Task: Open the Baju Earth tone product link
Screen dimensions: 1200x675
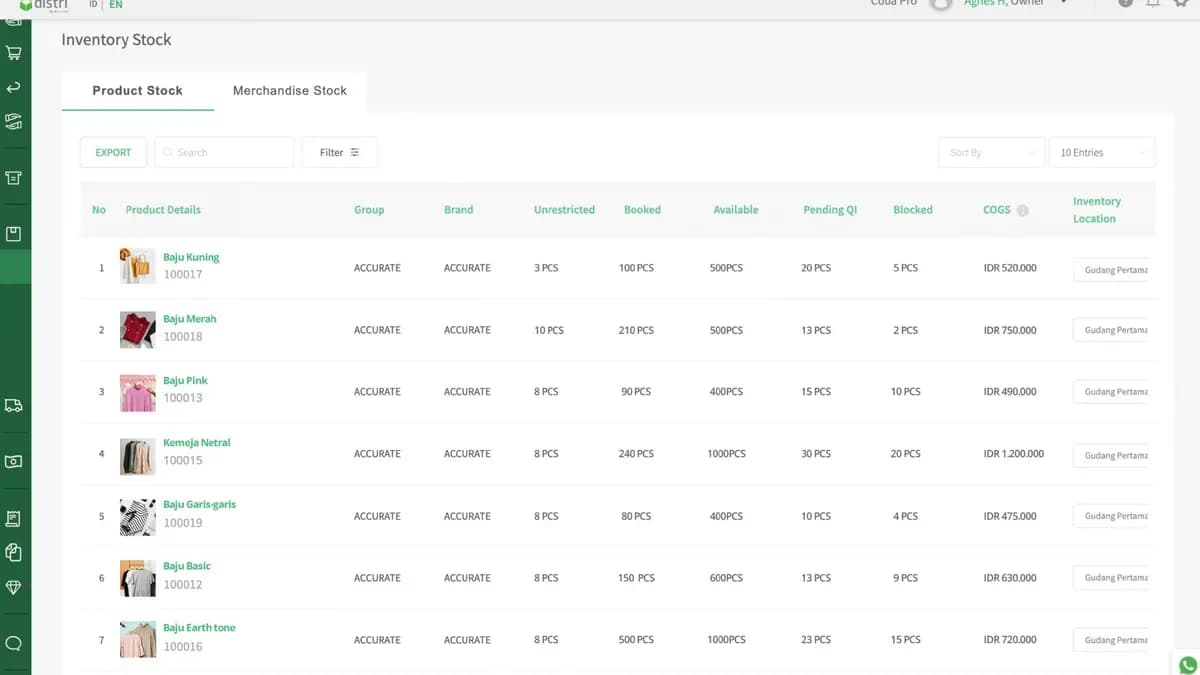Action: pos(199,628)
